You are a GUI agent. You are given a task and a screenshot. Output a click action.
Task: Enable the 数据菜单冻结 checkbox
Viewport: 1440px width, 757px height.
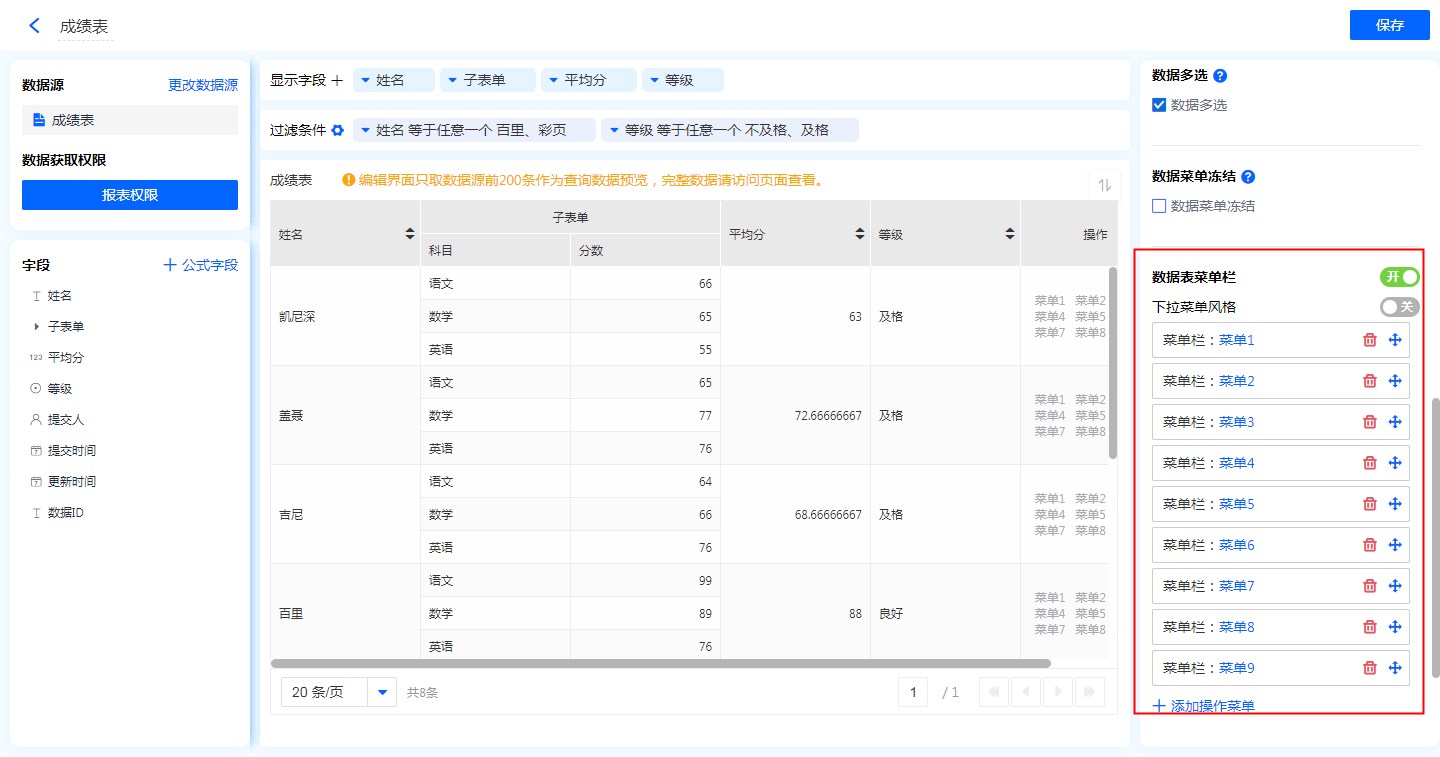[1159, 206]
